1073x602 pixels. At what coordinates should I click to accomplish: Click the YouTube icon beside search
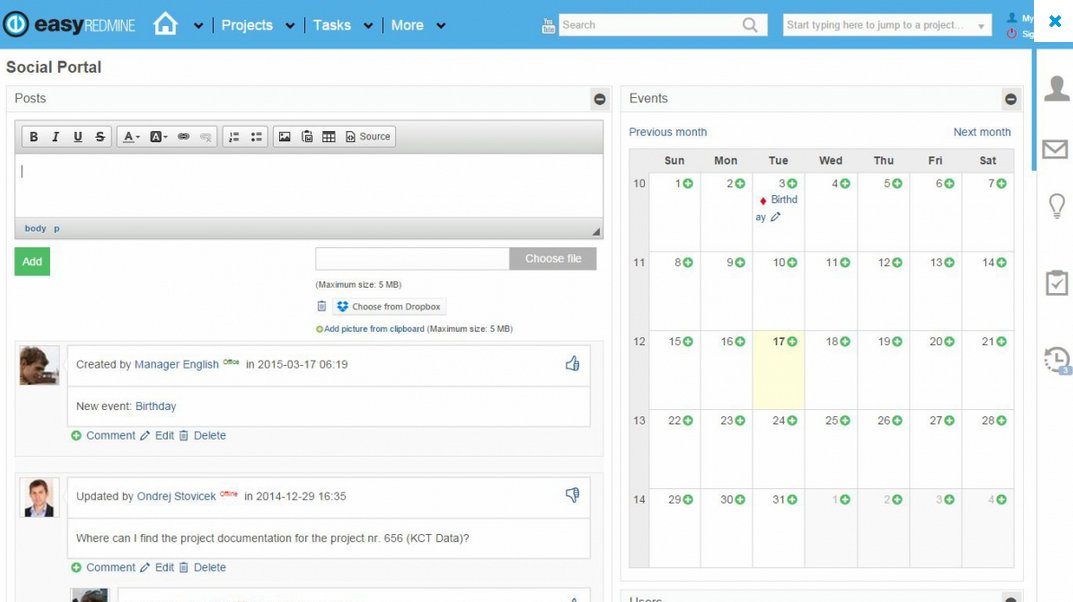548,26
